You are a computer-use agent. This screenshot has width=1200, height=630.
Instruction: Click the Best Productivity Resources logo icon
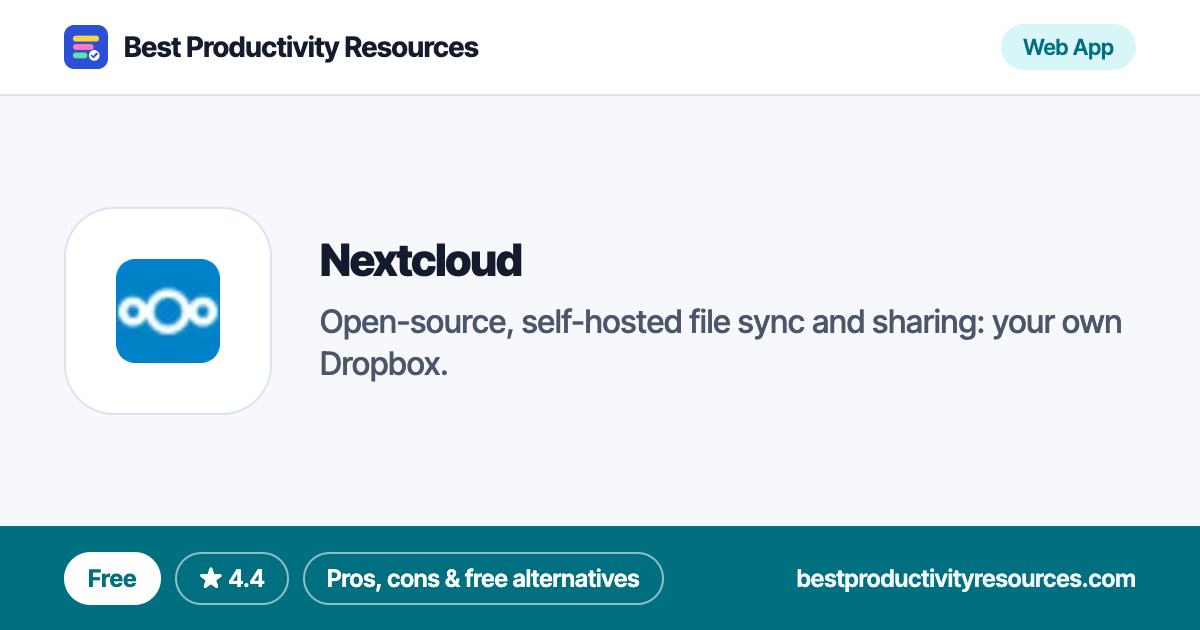click(x=86, y=47)
